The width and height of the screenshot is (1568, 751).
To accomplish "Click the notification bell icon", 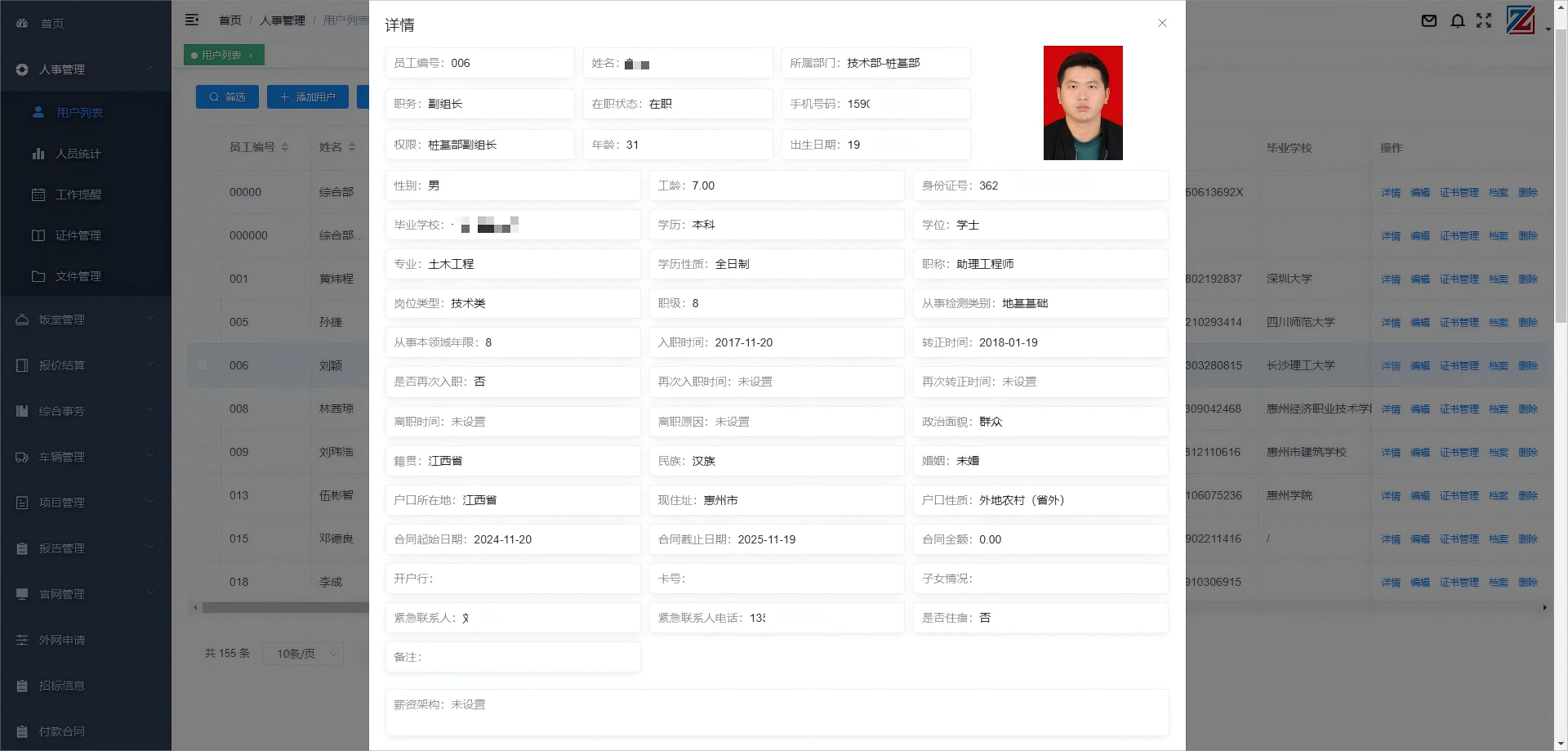I will click(1458, 20).
